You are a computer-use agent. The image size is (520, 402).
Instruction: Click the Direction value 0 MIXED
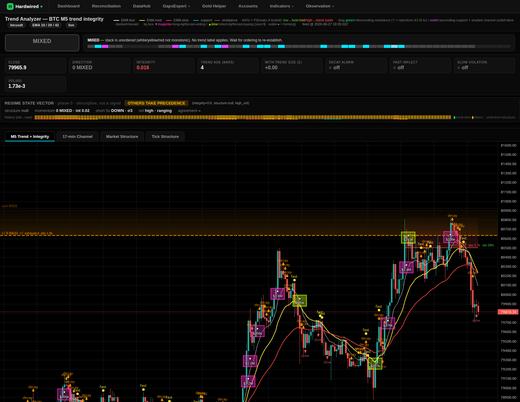click(82, 68)
